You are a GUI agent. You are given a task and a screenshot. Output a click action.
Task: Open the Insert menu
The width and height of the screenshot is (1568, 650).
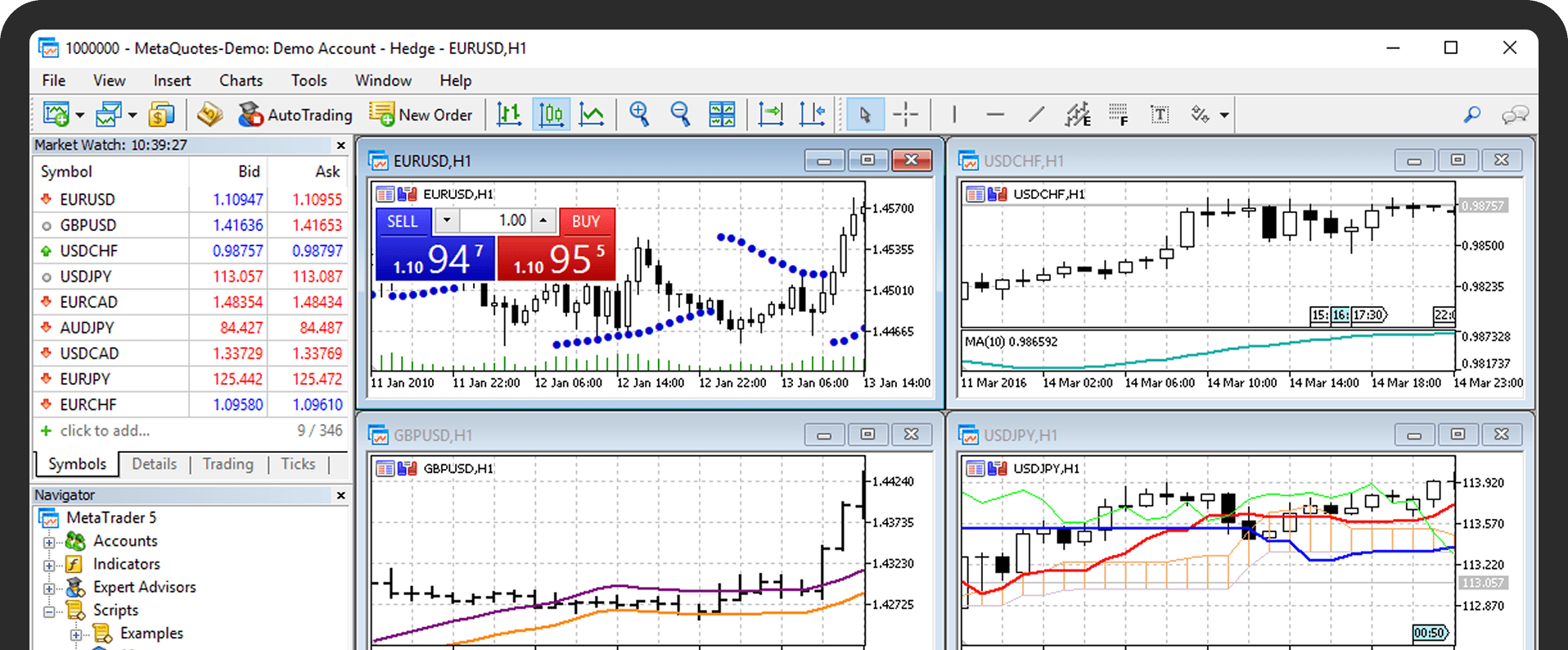(172, 80)
